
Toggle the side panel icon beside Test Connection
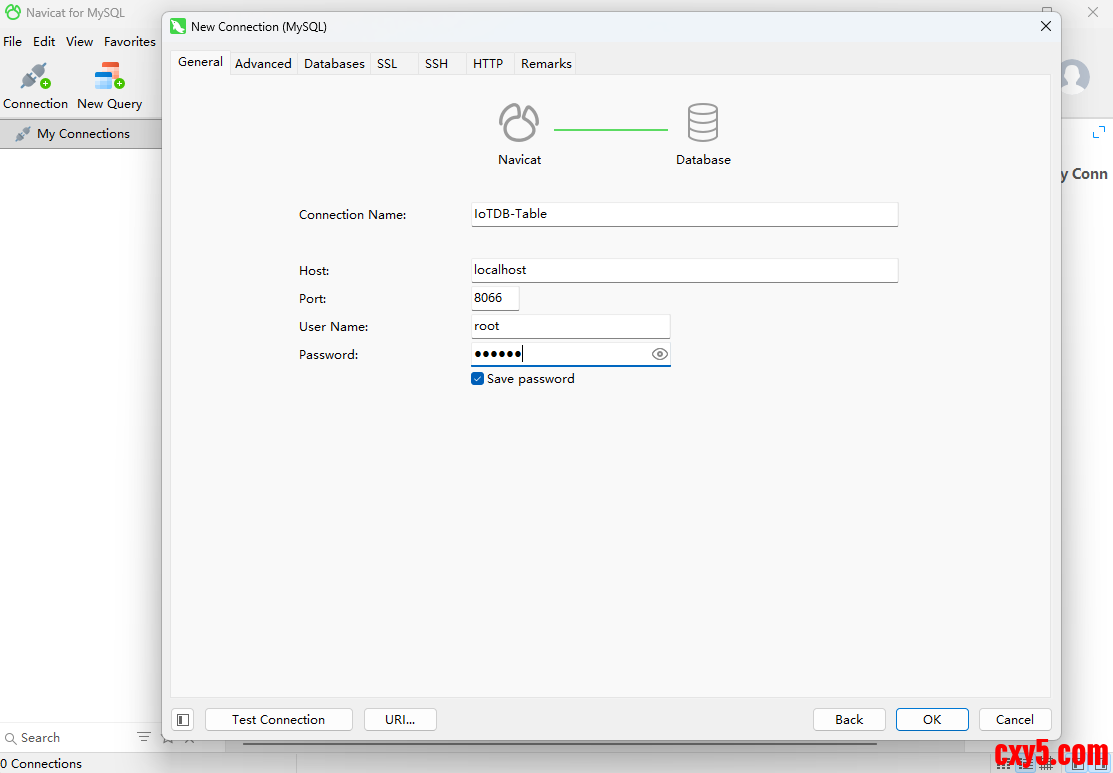[182, 719]
